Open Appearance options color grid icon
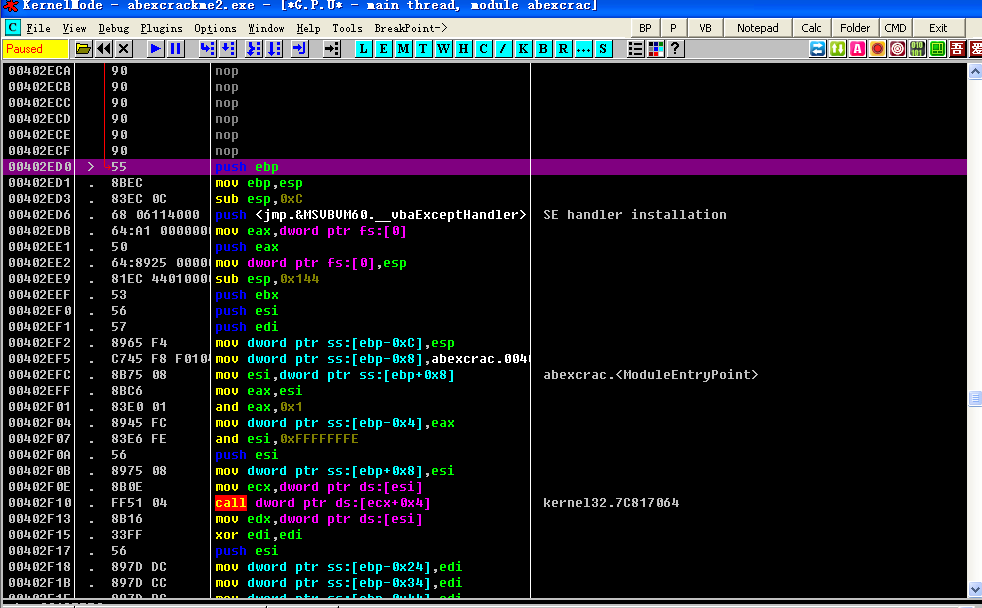The height and width of the screenshot is (608, 982). 656,49
